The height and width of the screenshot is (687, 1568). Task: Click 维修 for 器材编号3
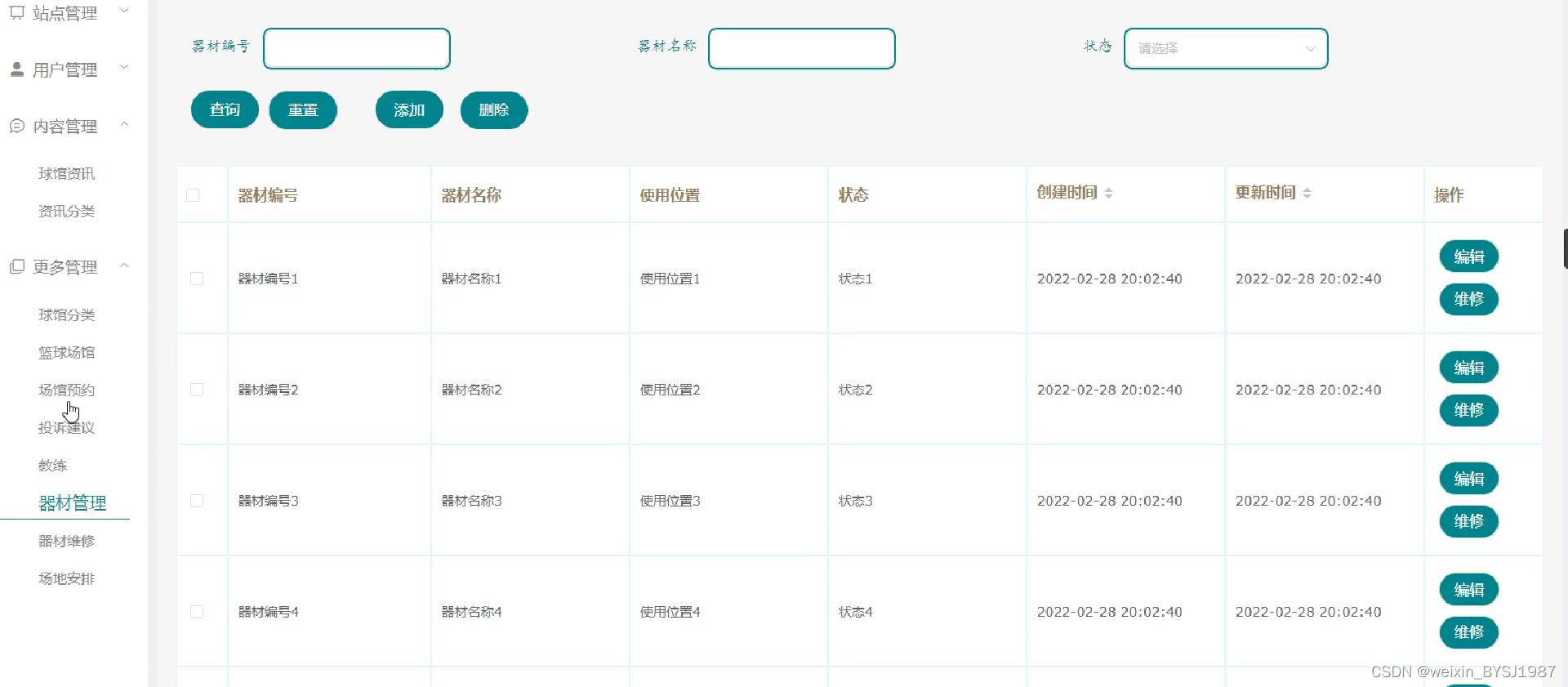(1469, 521)
